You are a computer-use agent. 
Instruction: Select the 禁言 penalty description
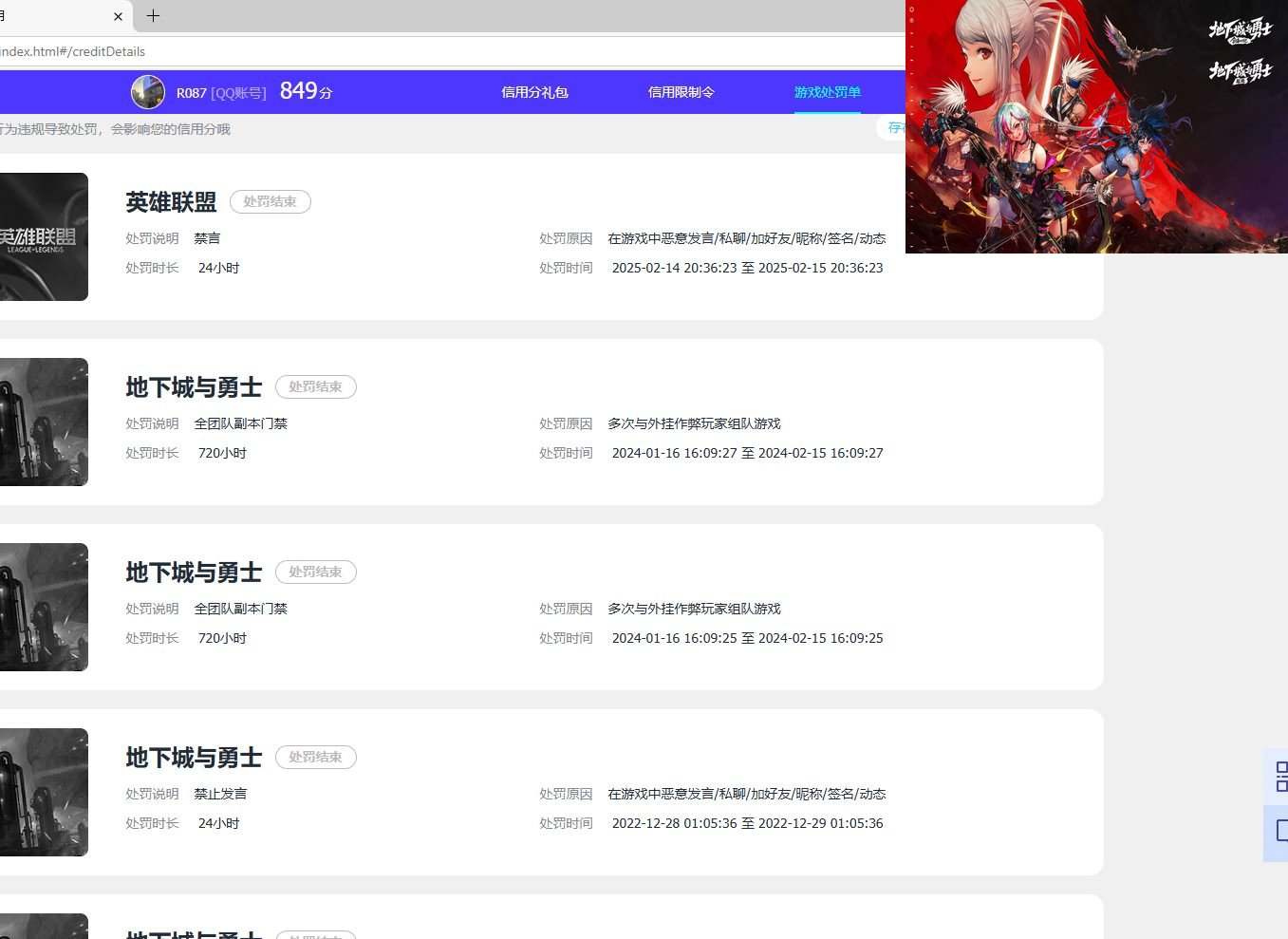point(207,238)
